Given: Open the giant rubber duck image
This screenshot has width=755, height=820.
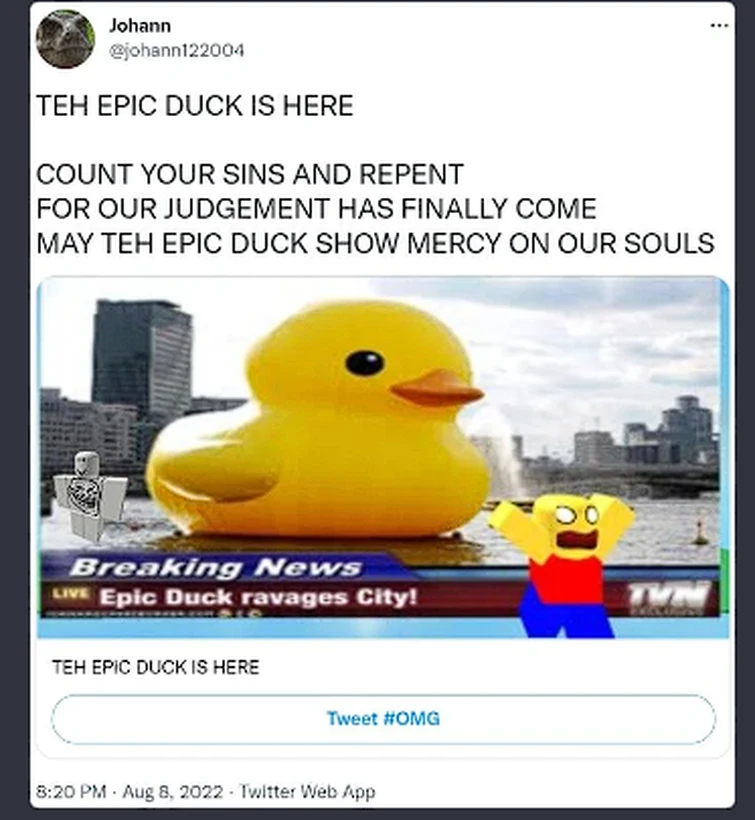Looking at the screenshot, I should 383,457.
